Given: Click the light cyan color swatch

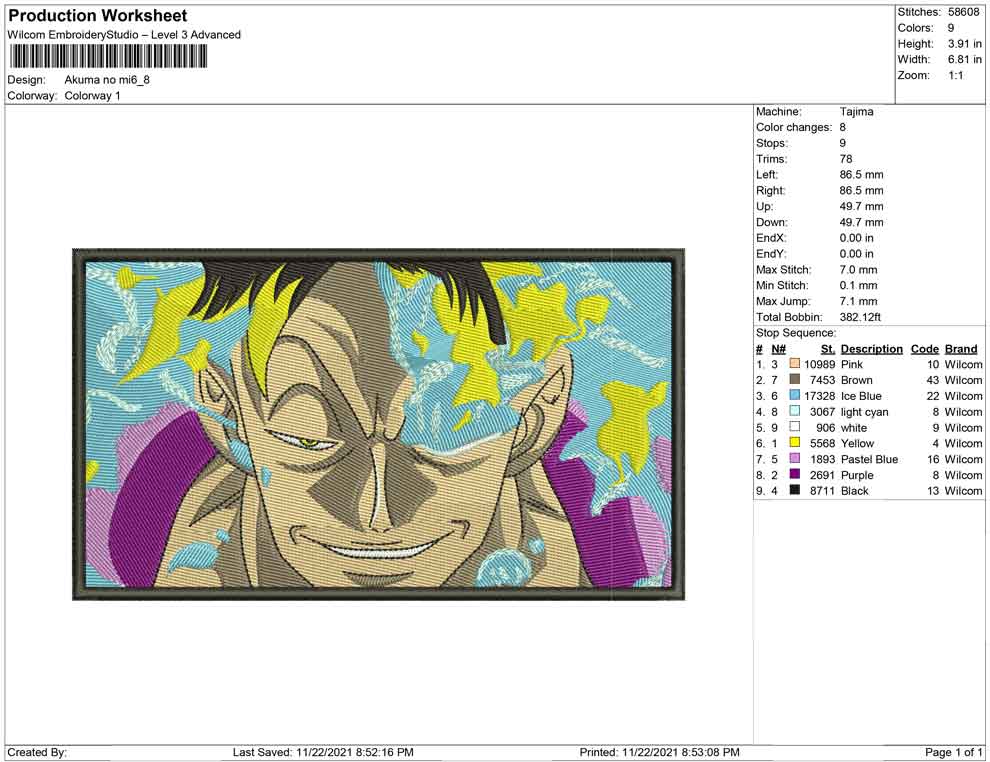Looking at the screenshot, I should 795,411.
